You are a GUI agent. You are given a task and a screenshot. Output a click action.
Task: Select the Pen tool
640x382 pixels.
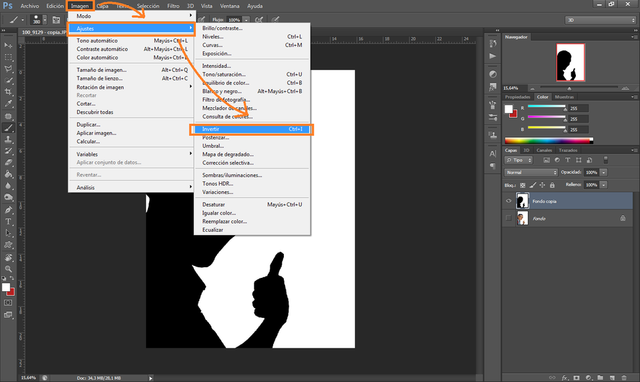pos(8,210)
